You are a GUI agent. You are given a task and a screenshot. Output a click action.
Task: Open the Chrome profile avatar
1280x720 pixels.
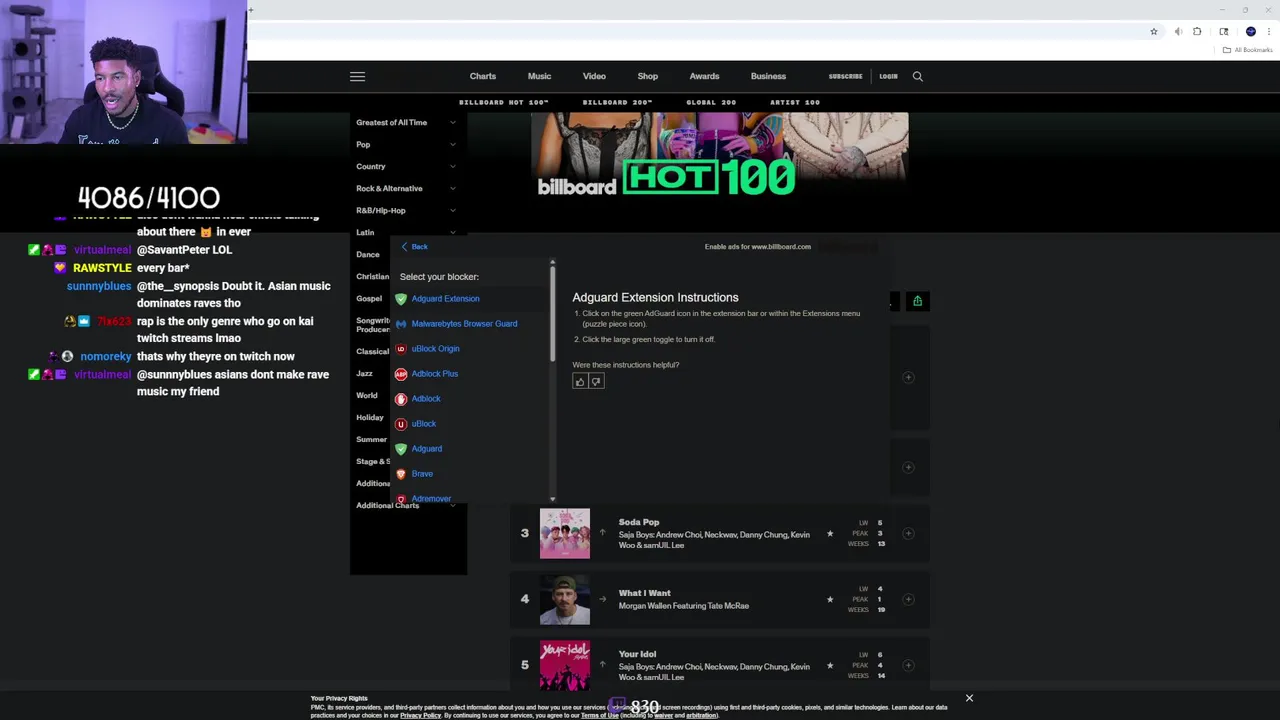(x=1250, y=31)
